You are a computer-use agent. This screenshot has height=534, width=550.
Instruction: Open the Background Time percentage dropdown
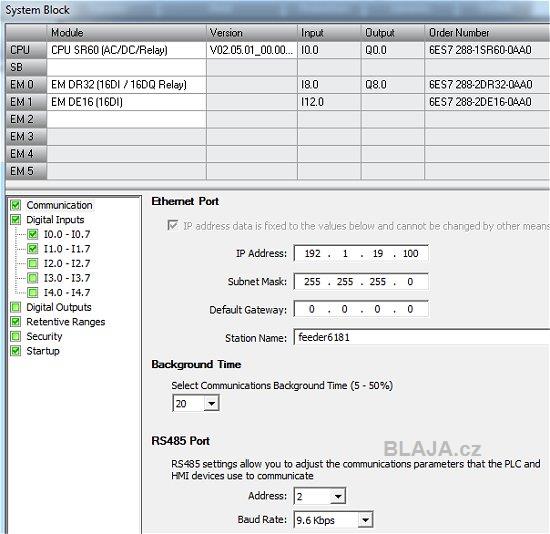pyautogui.click(x=211, y=403)
